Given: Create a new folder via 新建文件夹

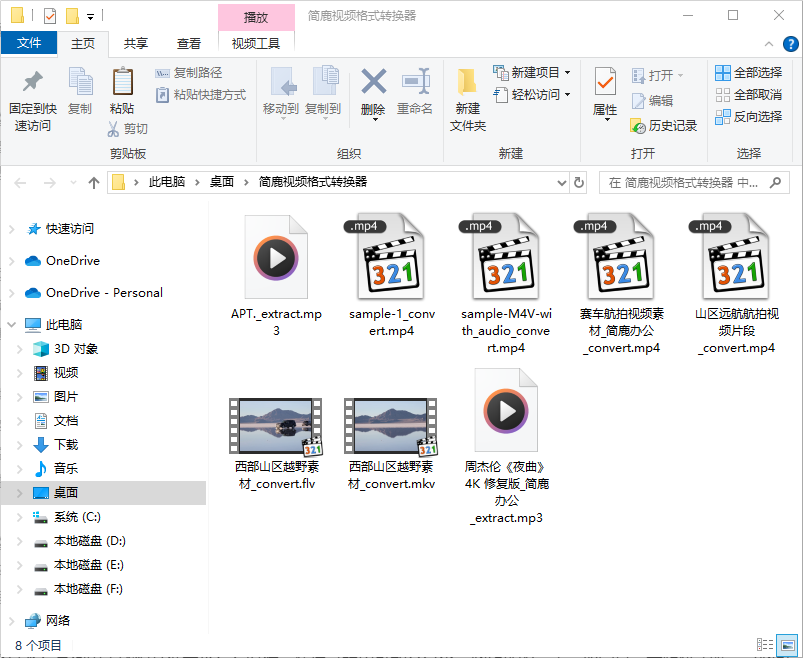Looking at the screenshot, I should [x=465, y=97].
